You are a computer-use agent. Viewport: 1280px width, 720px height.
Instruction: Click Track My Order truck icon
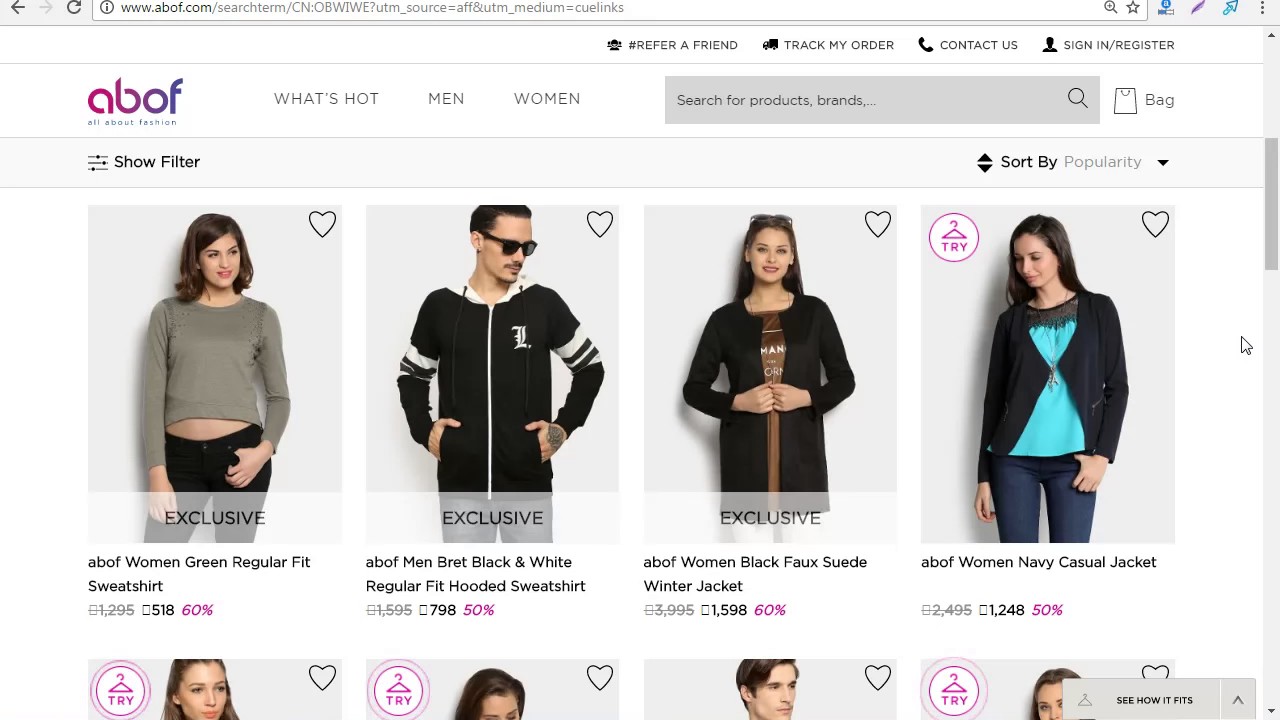pos(770,45)
